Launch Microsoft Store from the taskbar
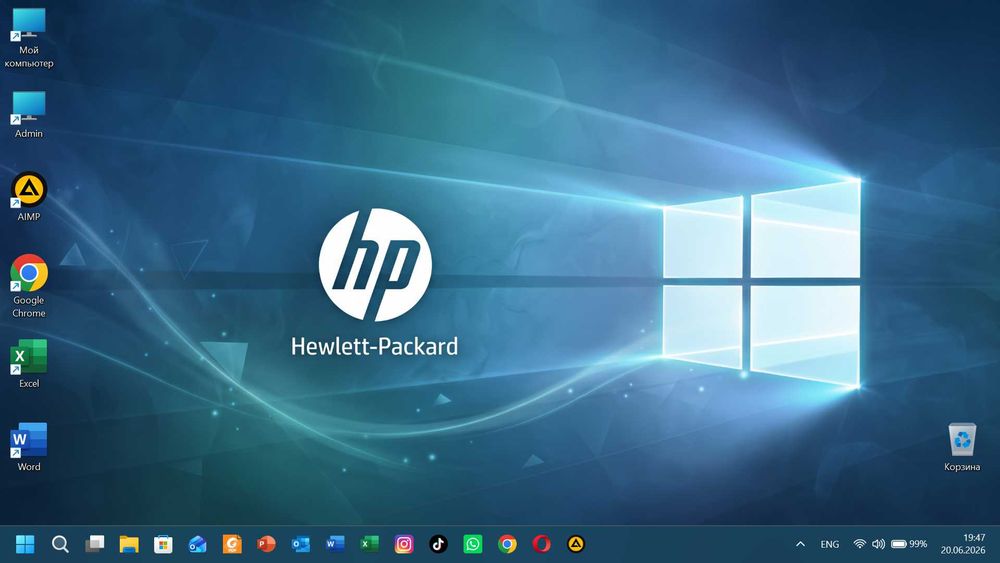This screenshot has height=563, width=1000. (x=163, y=544)
